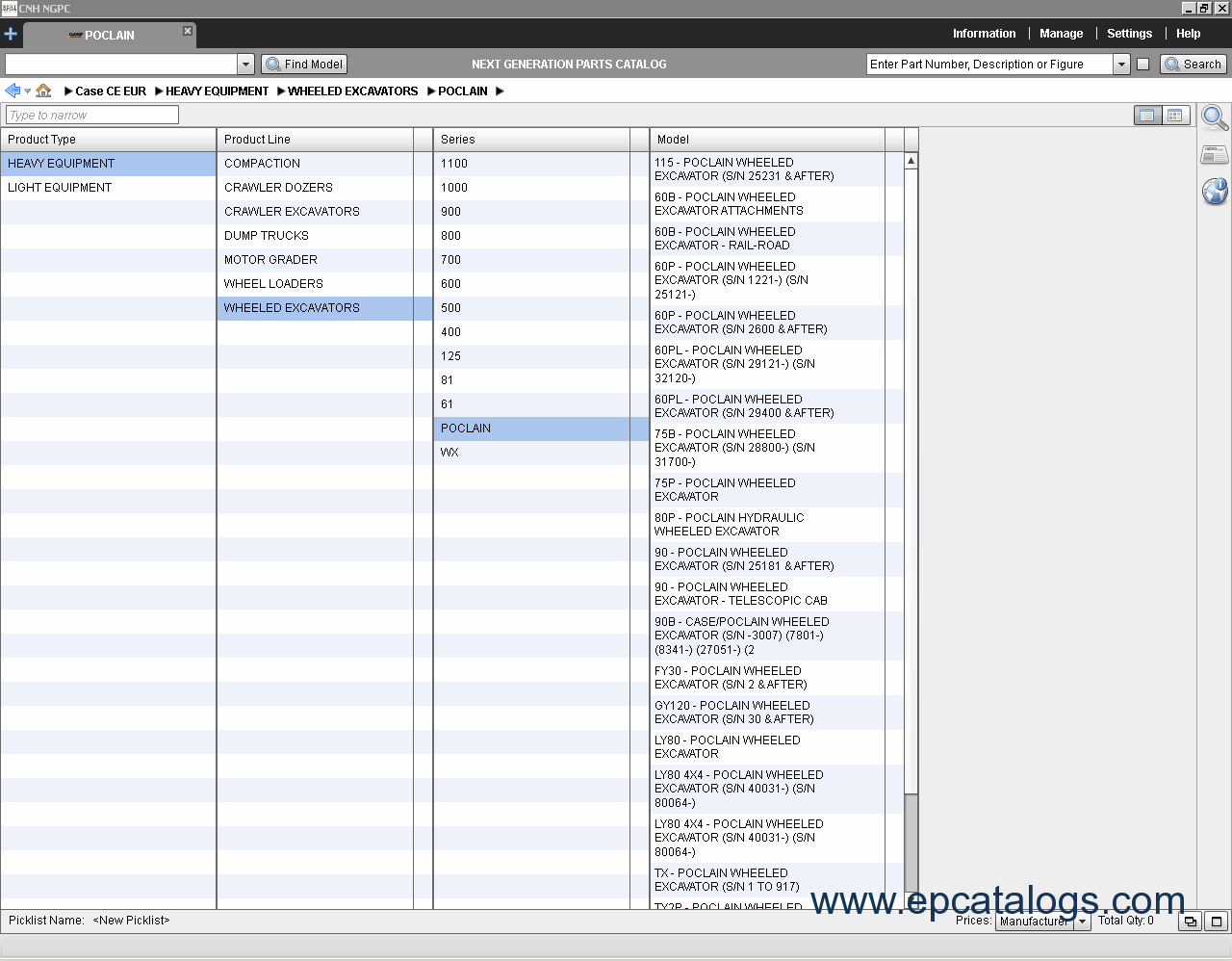Click the Find Model button

[x=304, y=65]
